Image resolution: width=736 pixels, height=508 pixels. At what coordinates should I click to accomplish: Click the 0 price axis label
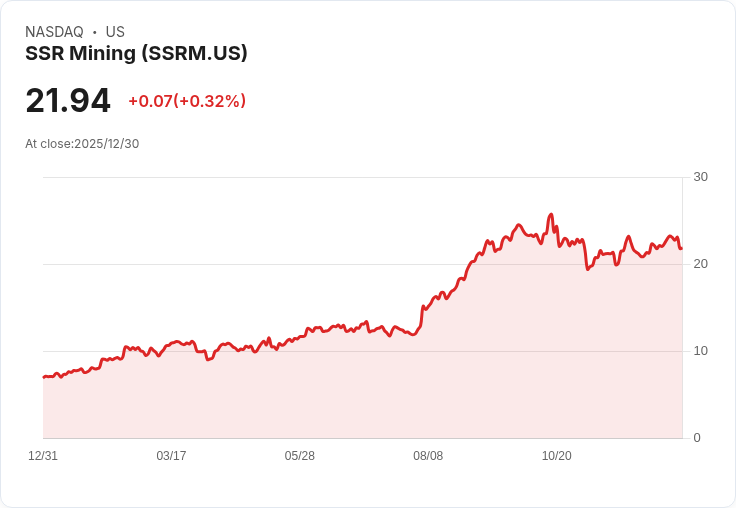(697, 438)
